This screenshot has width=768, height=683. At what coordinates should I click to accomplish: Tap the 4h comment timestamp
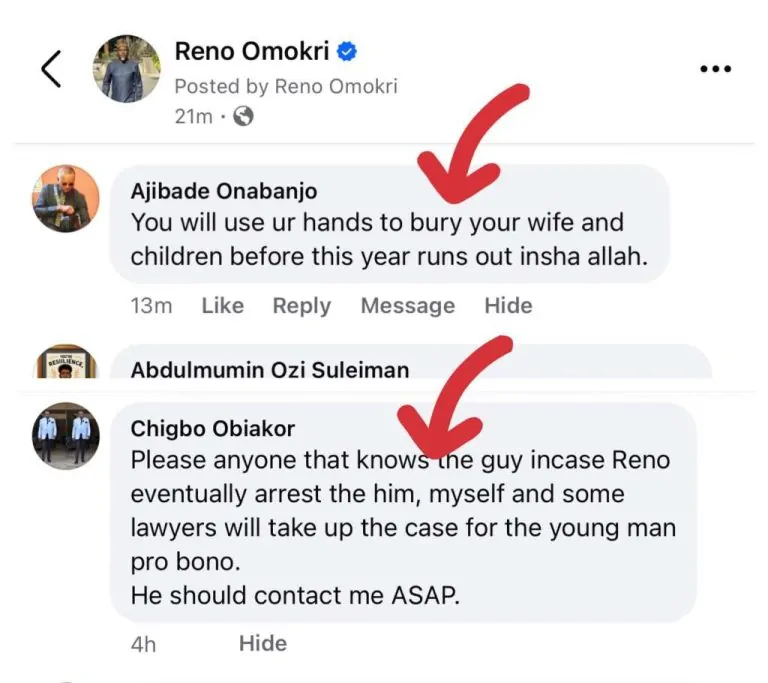(x=144, y=645)
